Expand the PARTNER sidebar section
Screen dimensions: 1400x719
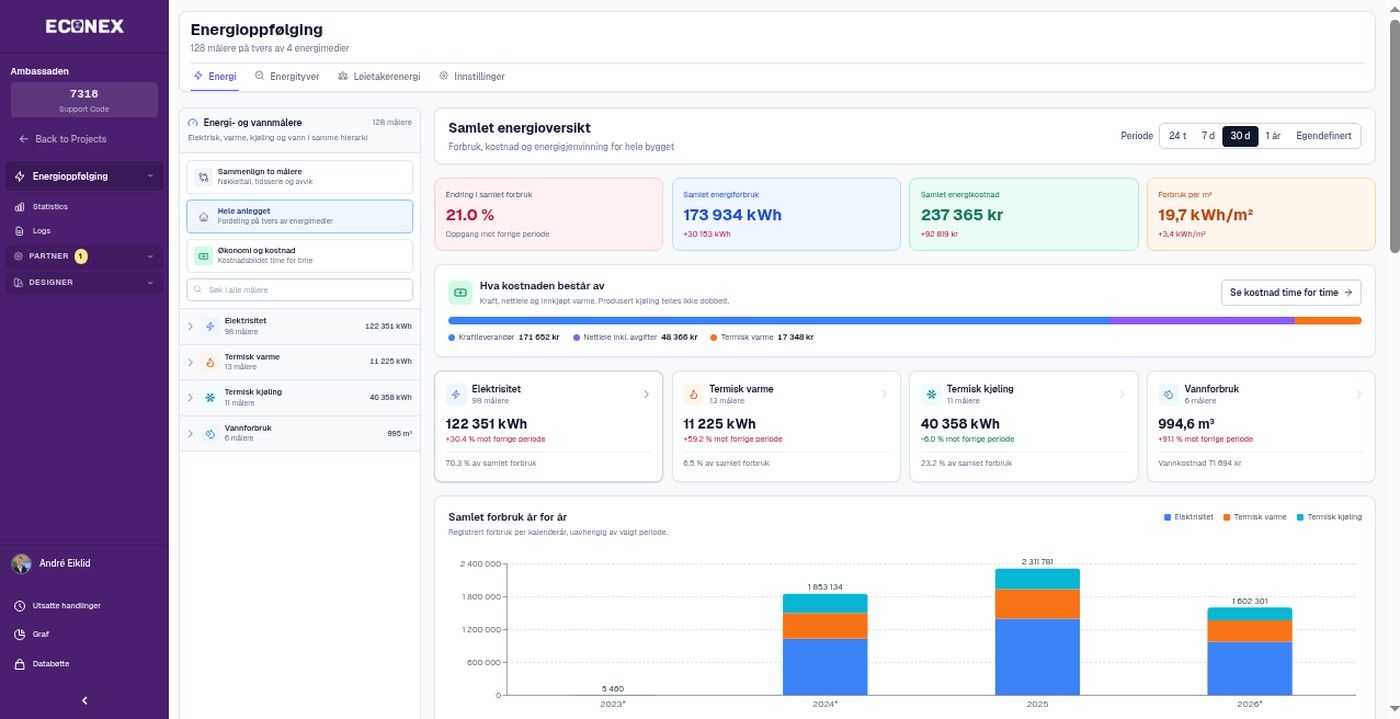point(83,257)
